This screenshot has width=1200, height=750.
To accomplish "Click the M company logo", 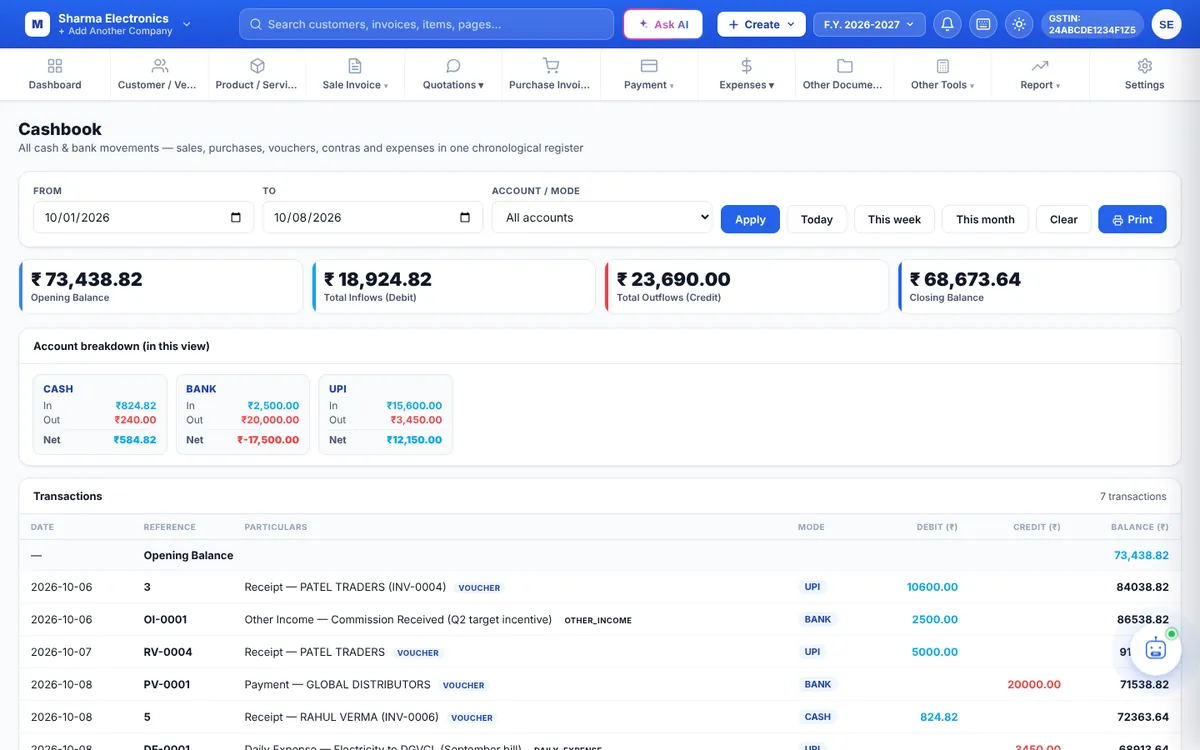I will click(37, 24).
